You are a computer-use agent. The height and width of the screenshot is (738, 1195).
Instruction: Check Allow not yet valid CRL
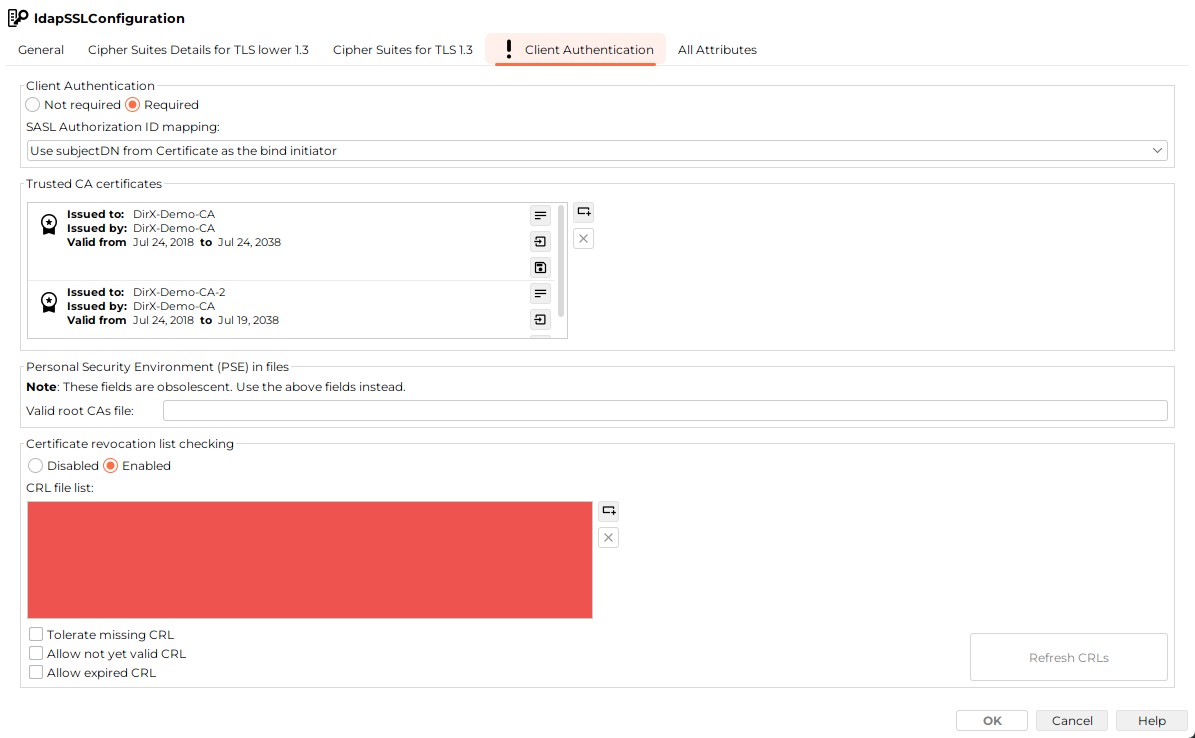point(36,653)
